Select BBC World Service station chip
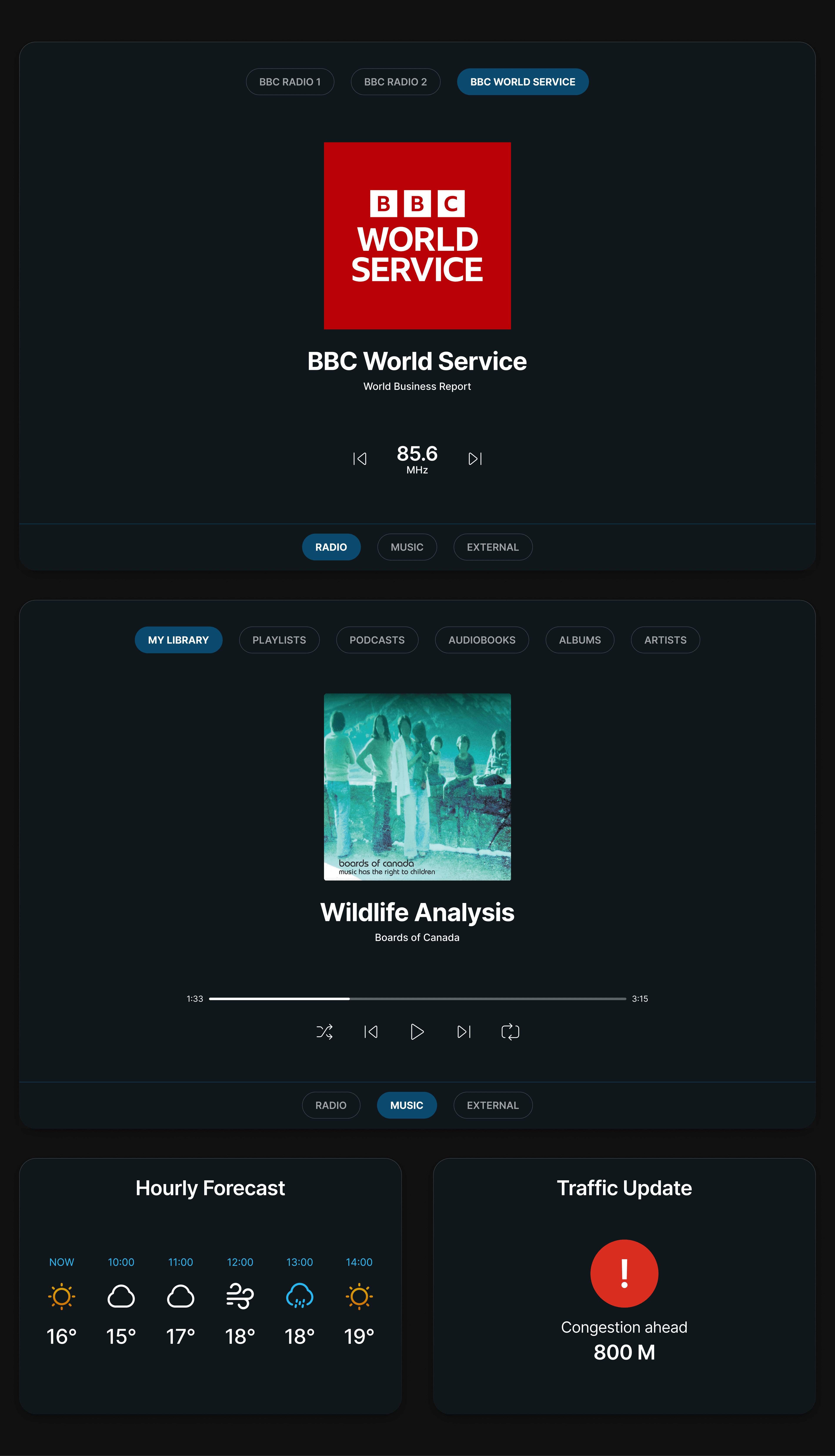 [523, 81]
